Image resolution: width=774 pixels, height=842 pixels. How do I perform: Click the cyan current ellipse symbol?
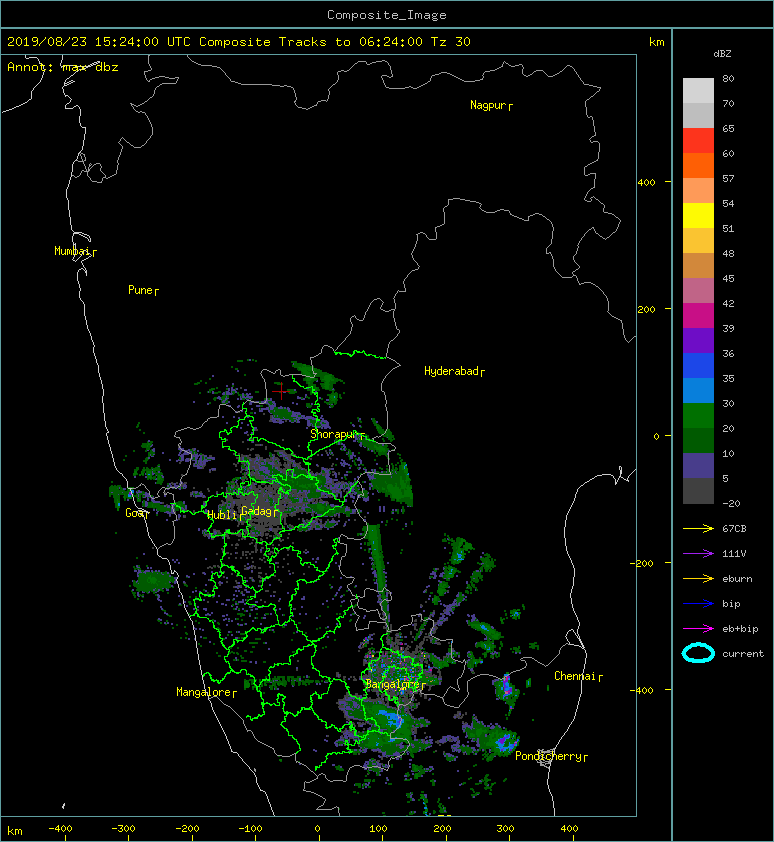(698, 654)
